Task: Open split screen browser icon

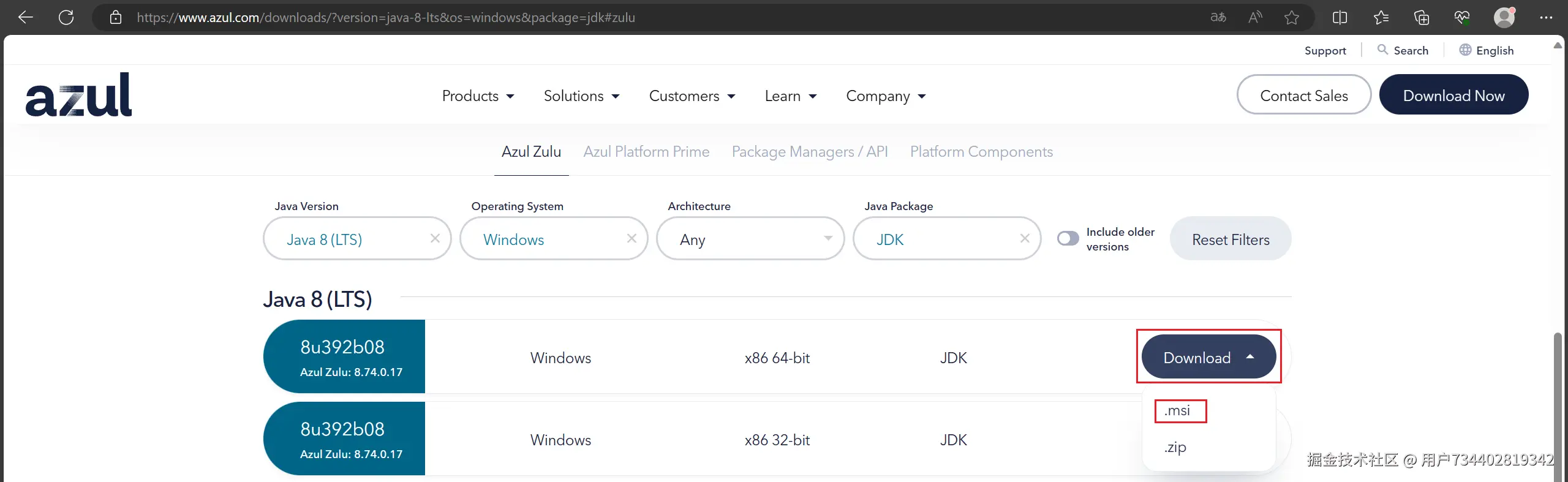Action: click(1340, 17)
